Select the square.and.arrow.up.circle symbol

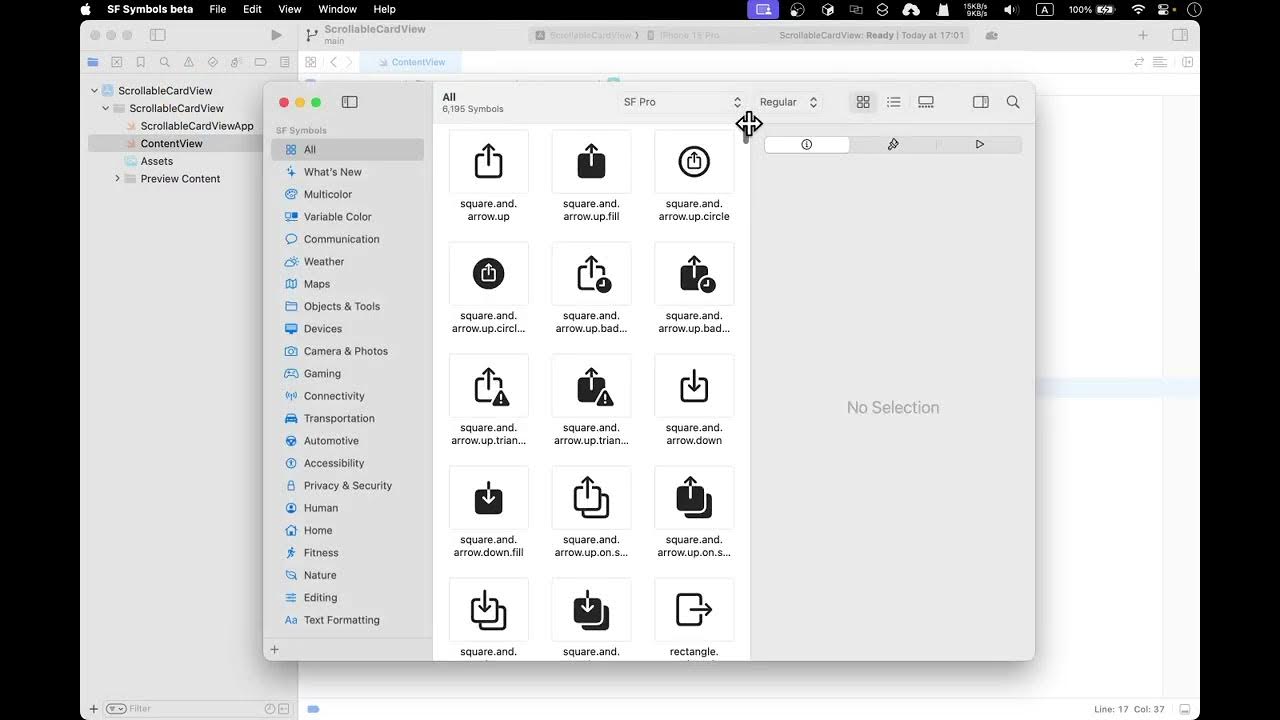pos(694,162)
